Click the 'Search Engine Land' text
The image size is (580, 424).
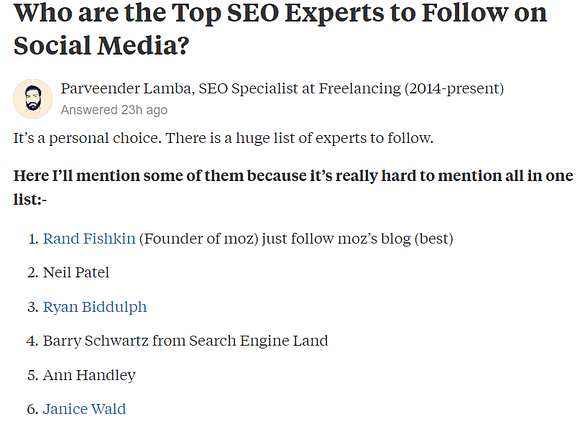259,341
